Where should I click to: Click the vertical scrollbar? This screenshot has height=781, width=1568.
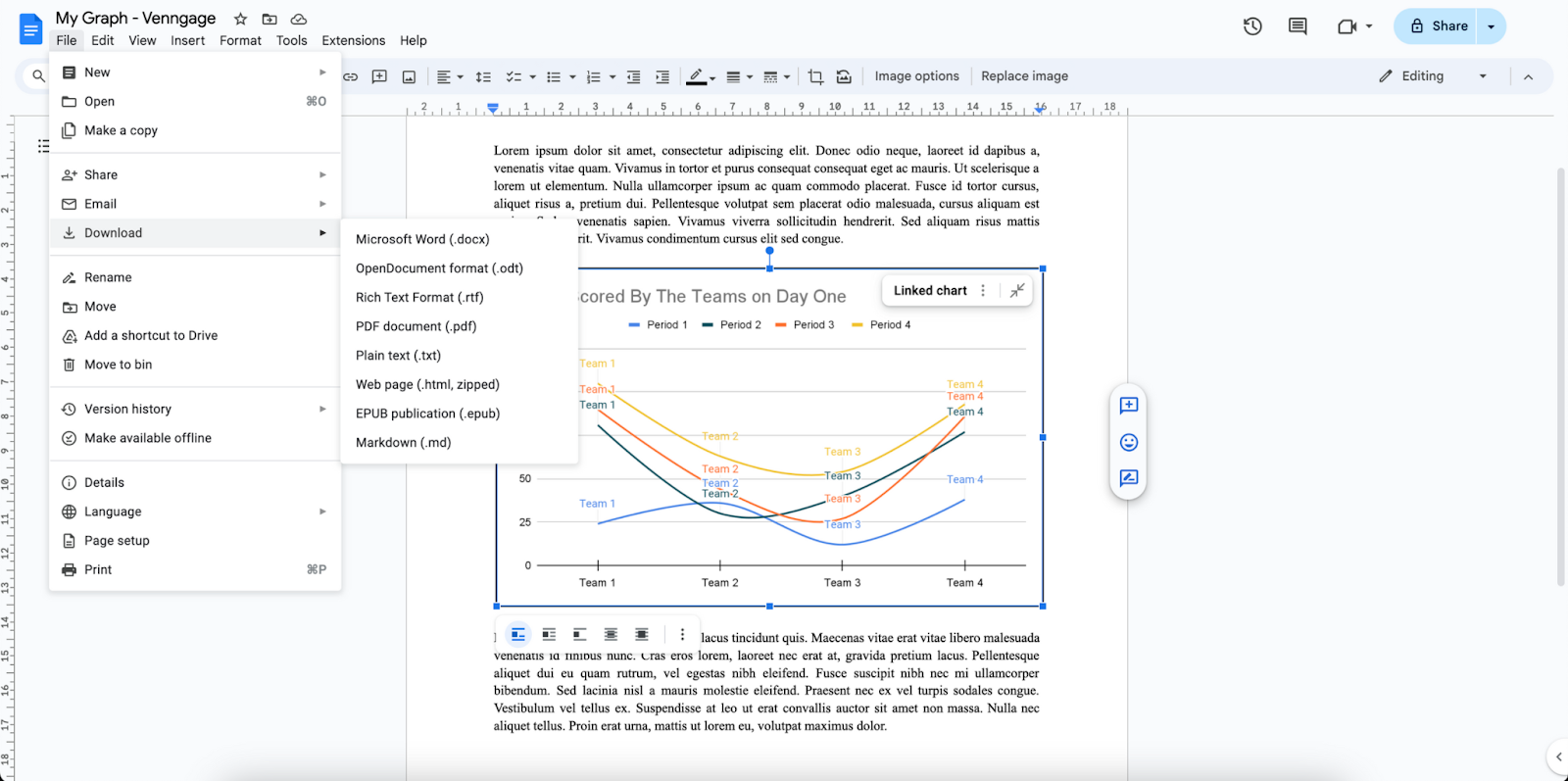tap(1560, 376)
